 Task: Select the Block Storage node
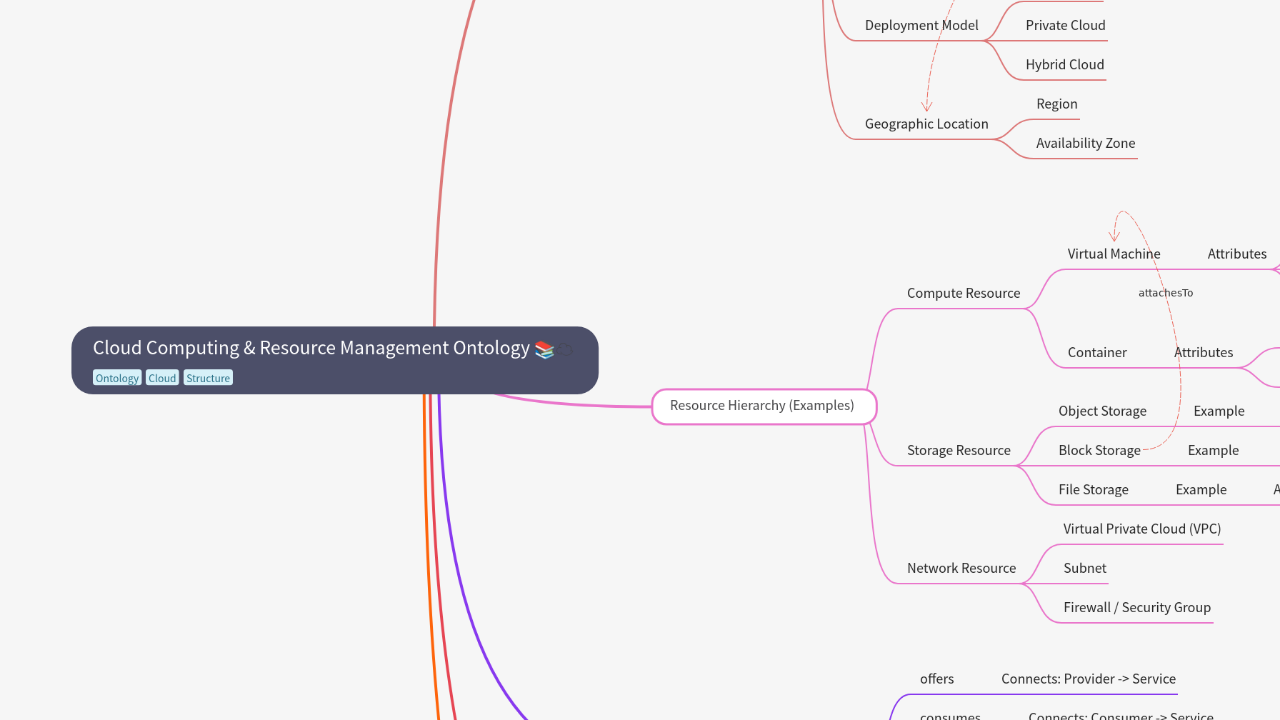click(x=1099, y=450)
